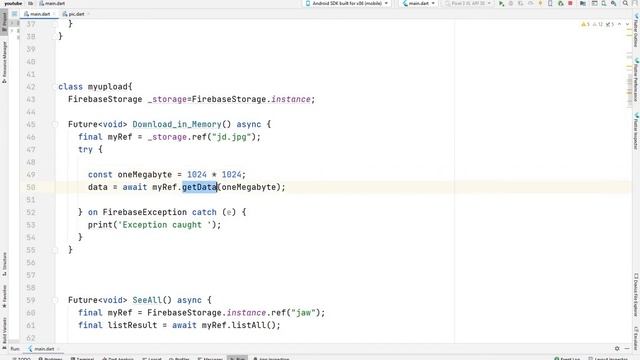
Task: Minimize the Run tool window
Action: [x=627, y=349]
